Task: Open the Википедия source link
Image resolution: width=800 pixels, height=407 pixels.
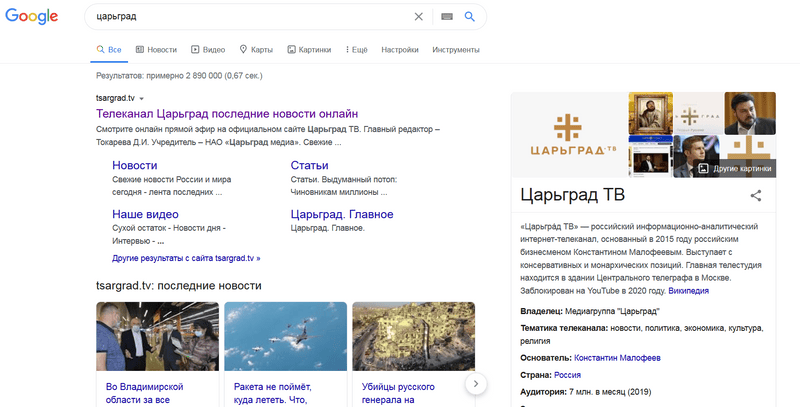Action: pos(688,290)
